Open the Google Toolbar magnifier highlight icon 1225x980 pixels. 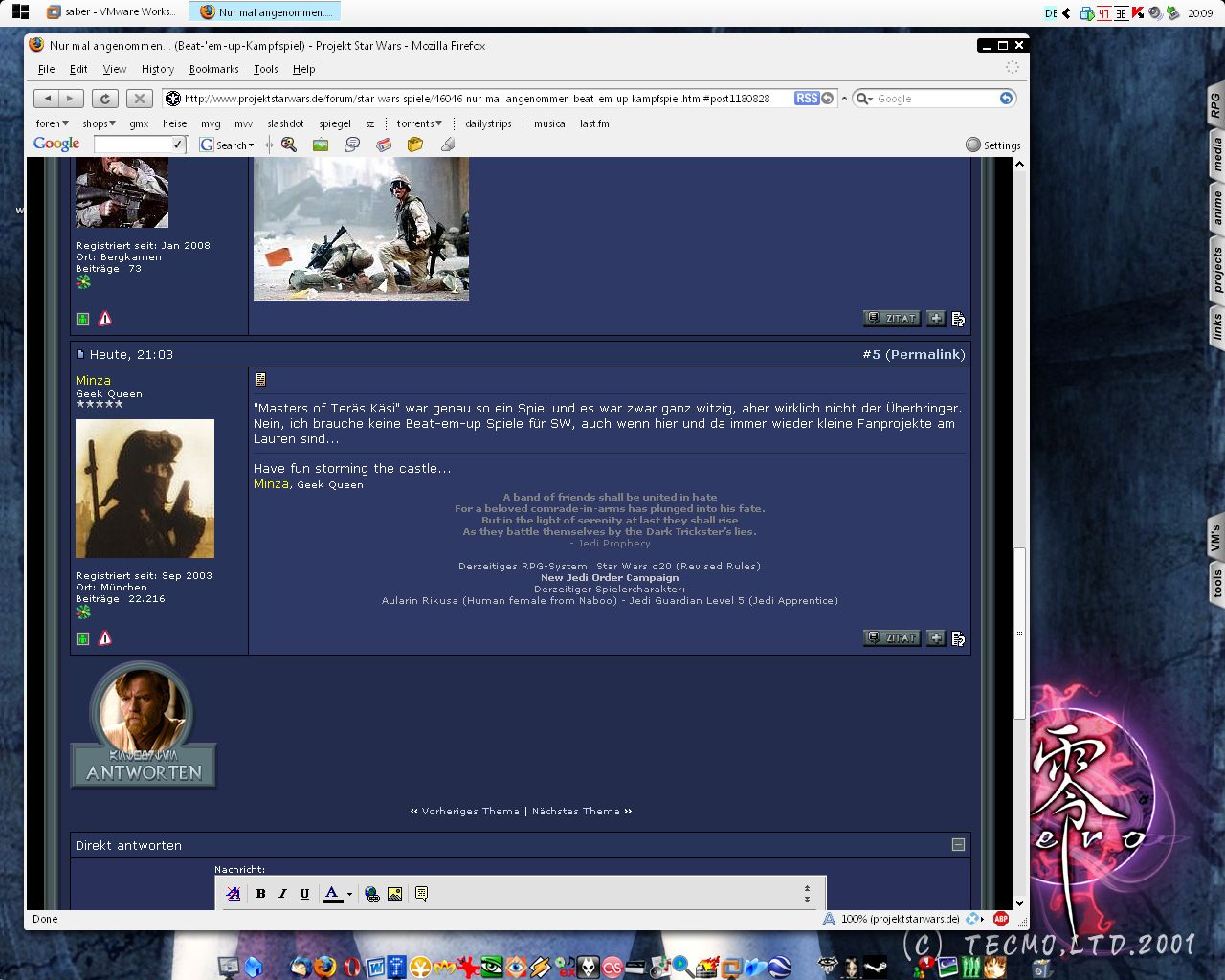point(288,145)
